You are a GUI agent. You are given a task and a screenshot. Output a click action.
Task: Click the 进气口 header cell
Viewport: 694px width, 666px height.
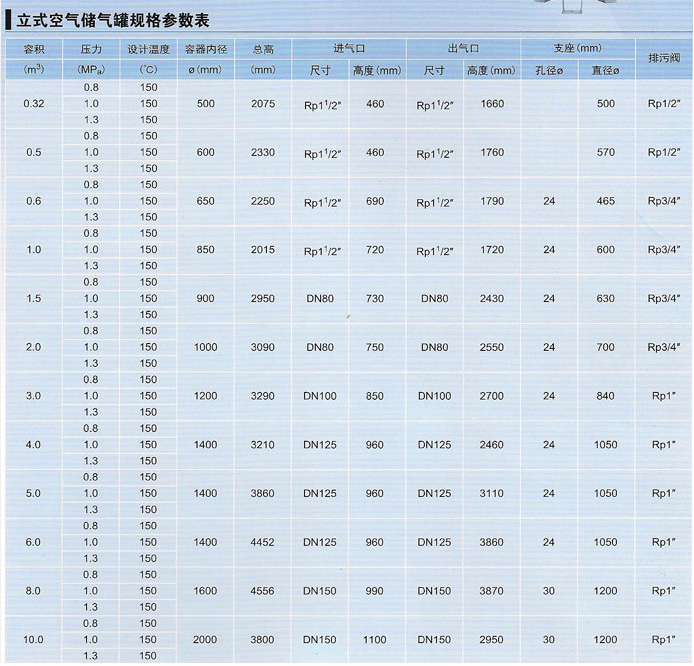coord(349,48)
